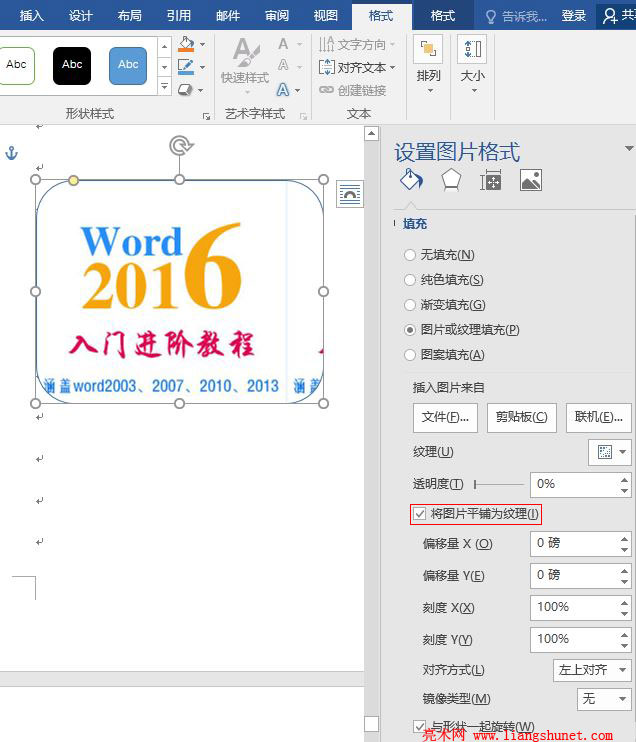Open Shape Outline dropdown arrow

click(203, 67)
